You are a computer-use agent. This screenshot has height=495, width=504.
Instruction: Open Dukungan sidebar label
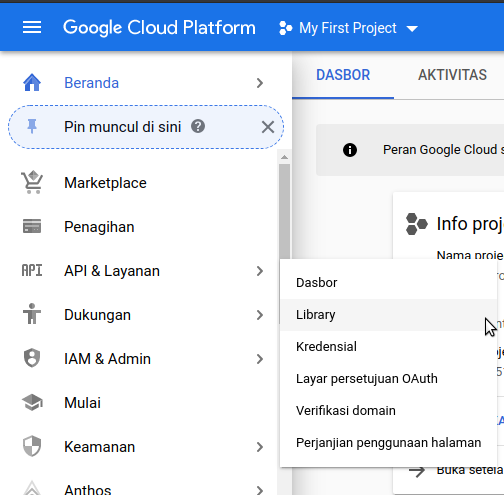(97, 315)
